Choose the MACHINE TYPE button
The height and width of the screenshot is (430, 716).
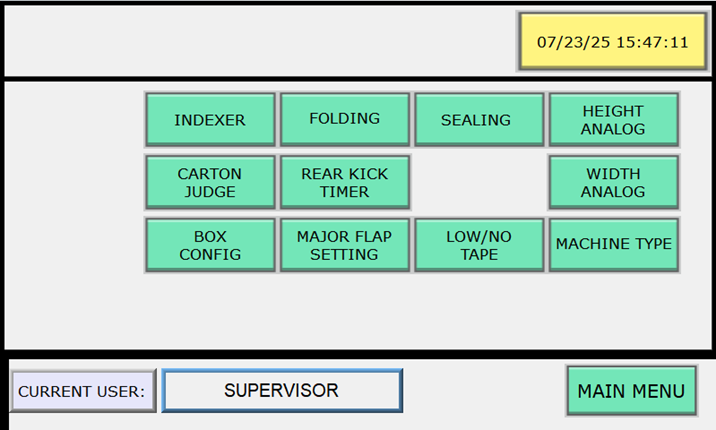click(x=613, y=245)
